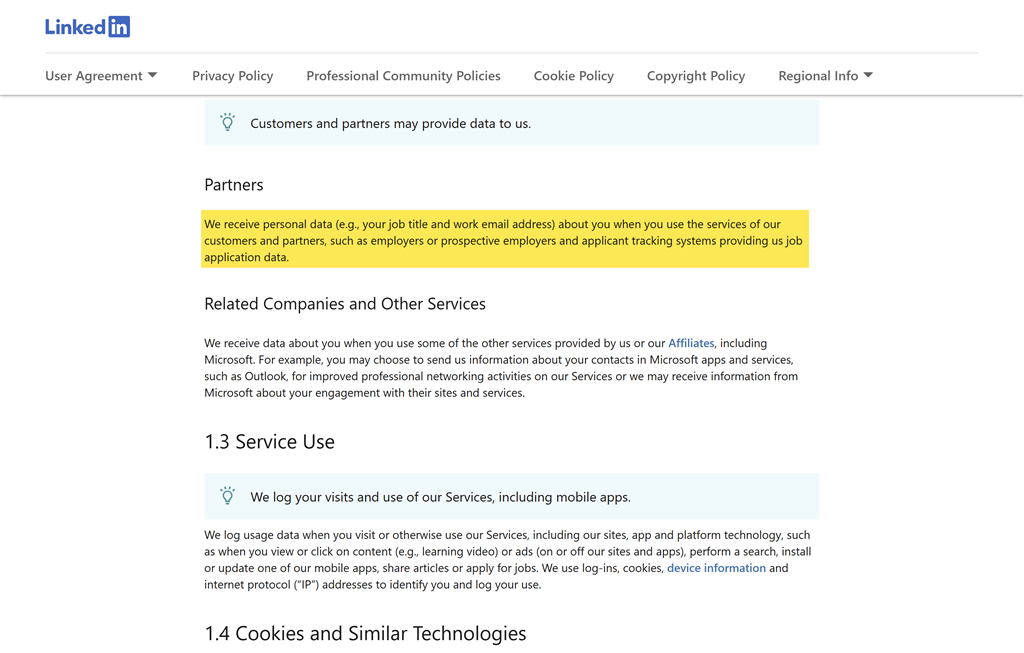Expand the Regional Info dropdown arrow
This screenshot has height=653, width=1024.
click(x=867, y=76)
